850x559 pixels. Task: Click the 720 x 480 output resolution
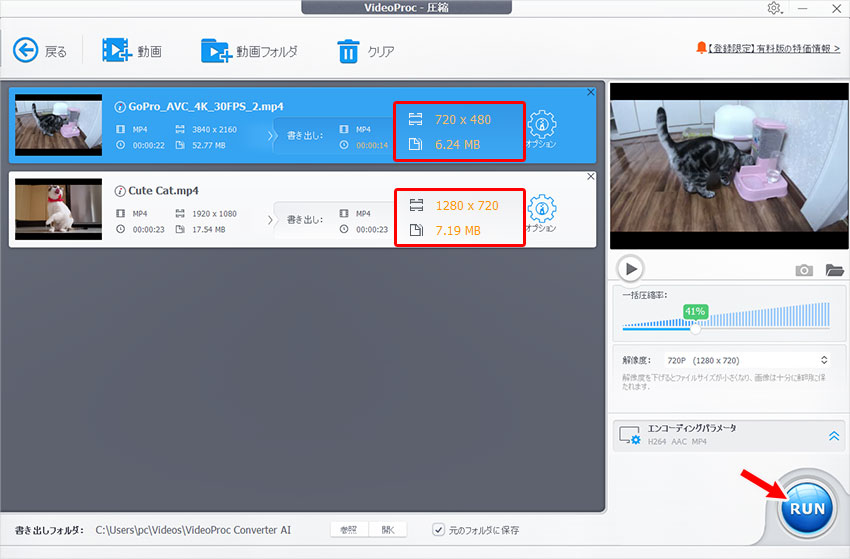click(463, 119)
